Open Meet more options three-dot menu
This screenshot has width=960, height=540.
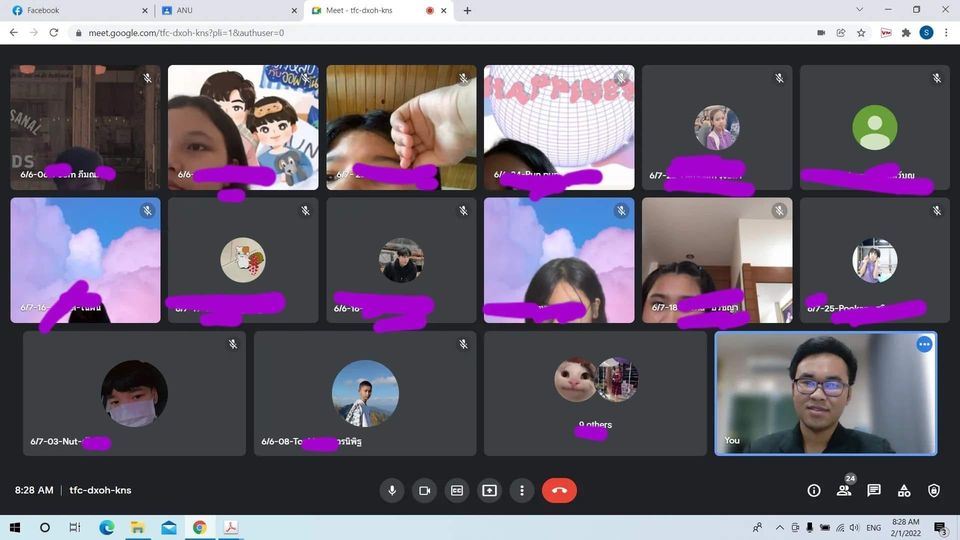pyautogui.click(x=522, y=490)
